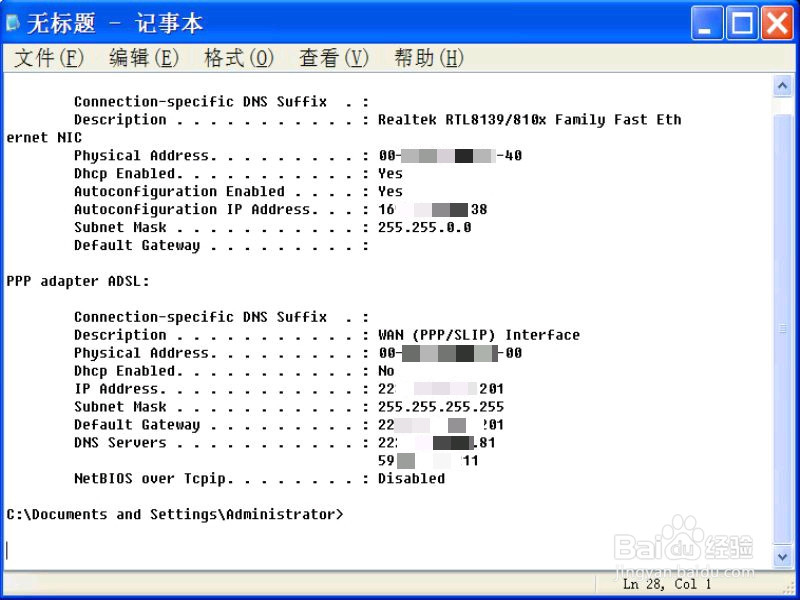800x600 pixels.
Task: Click the 'C:\Documents and Settings\Administrator>' prompt line
Action: point(176,514)
